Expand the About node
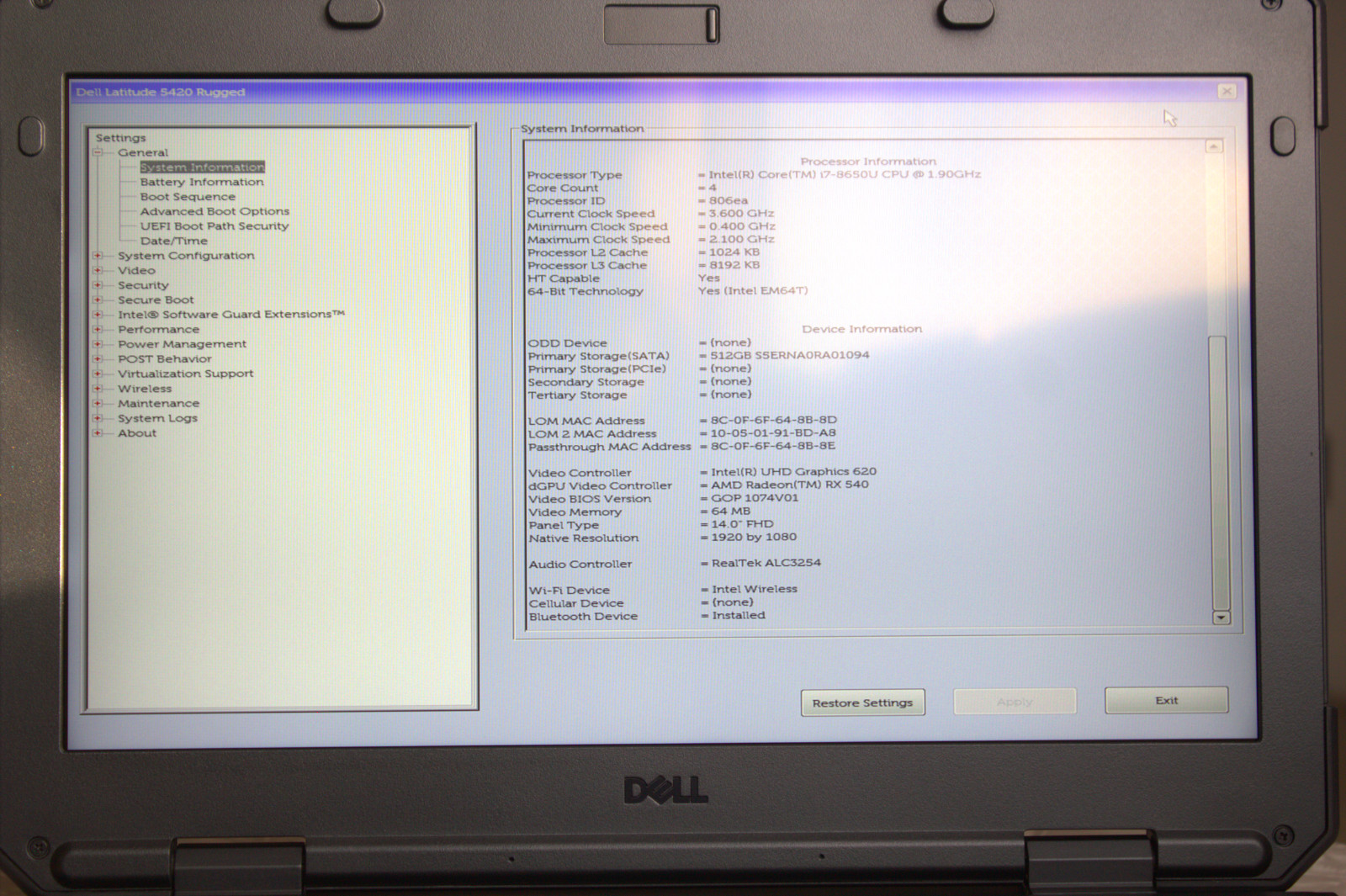 pyautogui.click(x=98, y=433)
